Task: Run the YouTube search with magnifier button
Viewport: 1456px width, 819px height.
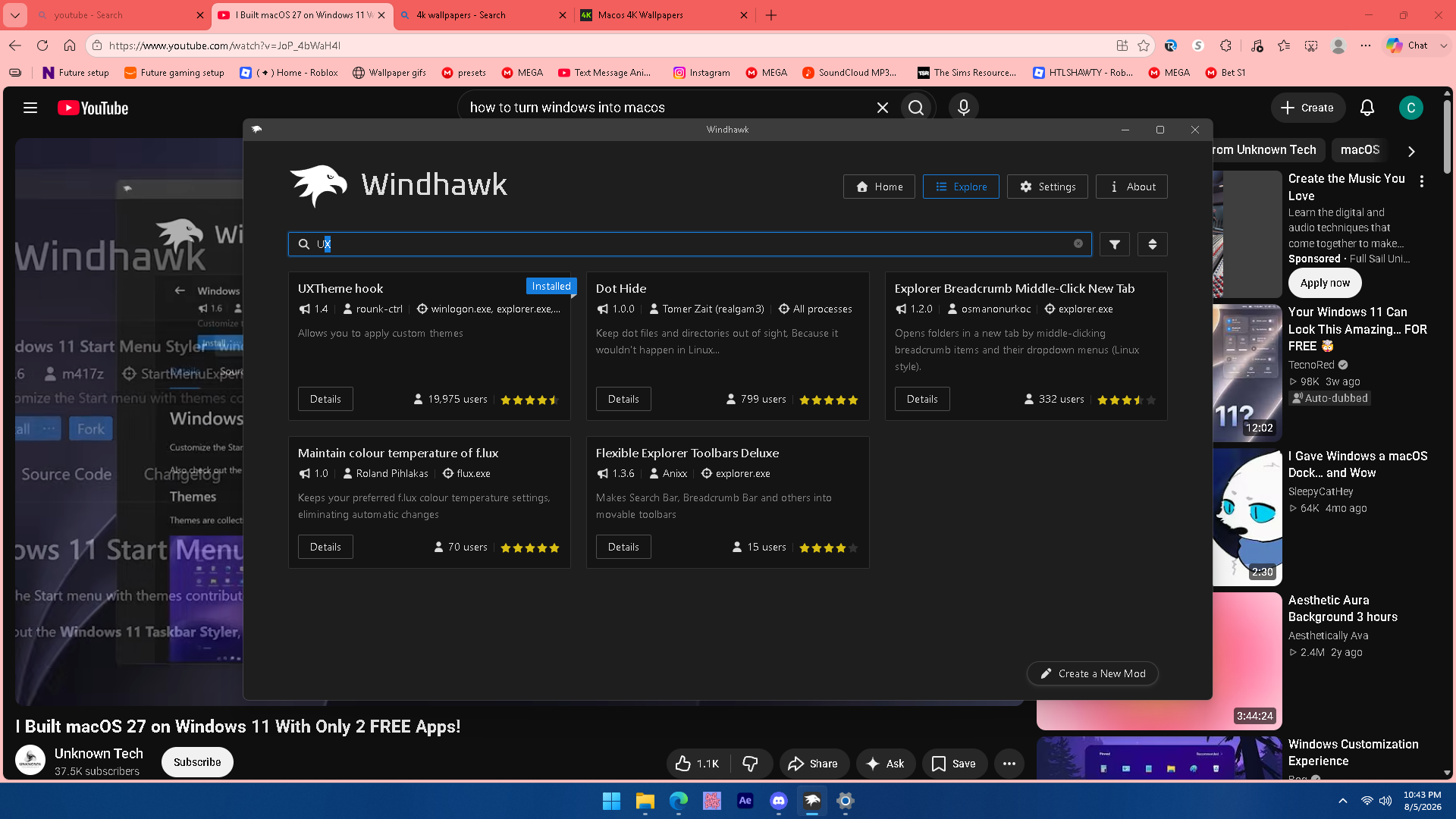Action: pyautogui.click(x=916, y=108)
